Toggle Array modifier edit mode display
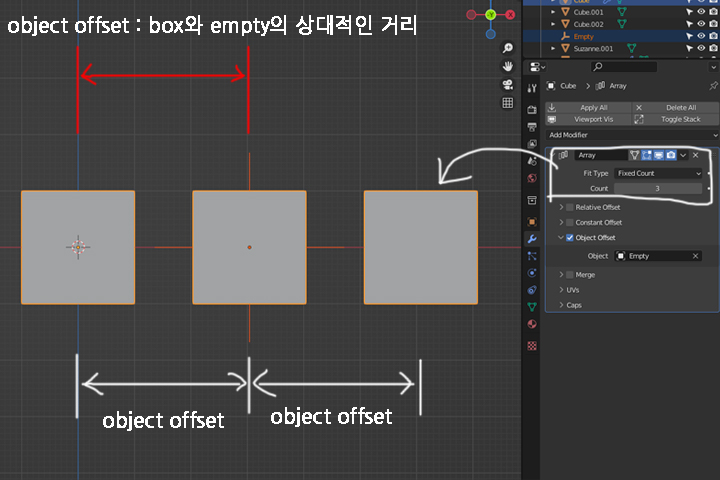Viewport: 720px width, 480px height. (647, 155)
